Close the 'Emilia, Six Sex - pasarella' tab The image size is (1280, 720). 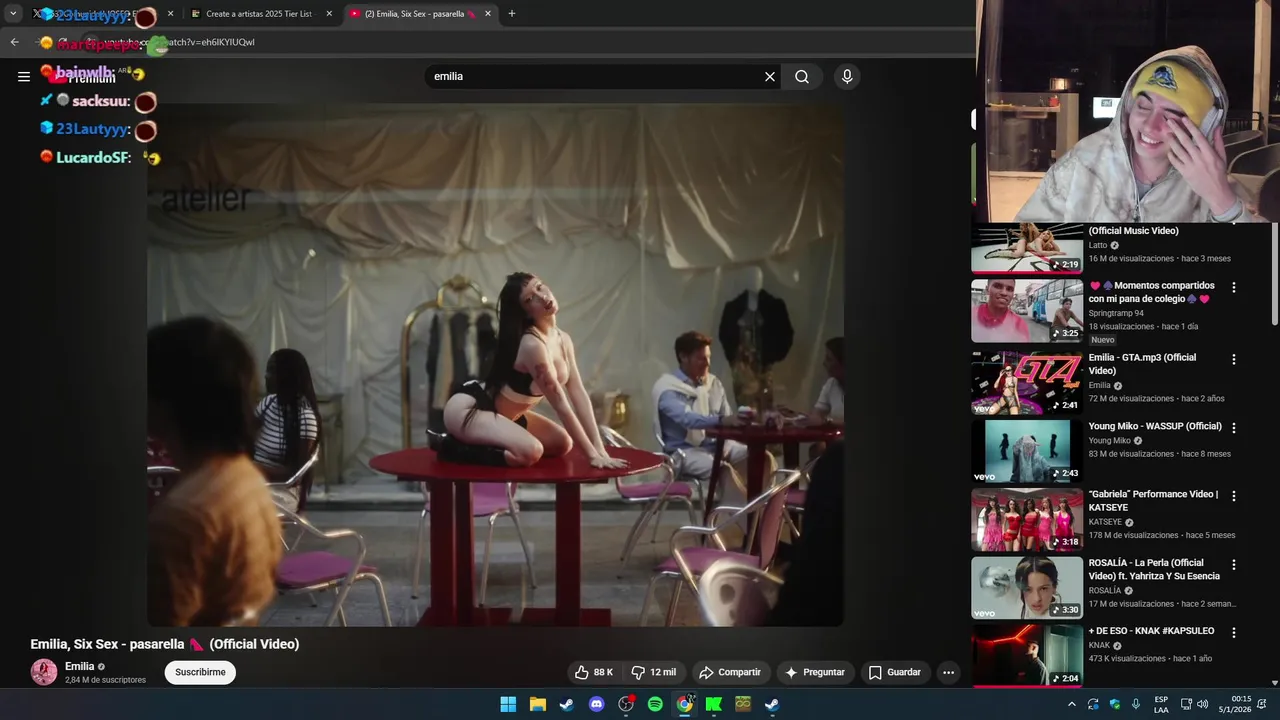tap(488, 14)
